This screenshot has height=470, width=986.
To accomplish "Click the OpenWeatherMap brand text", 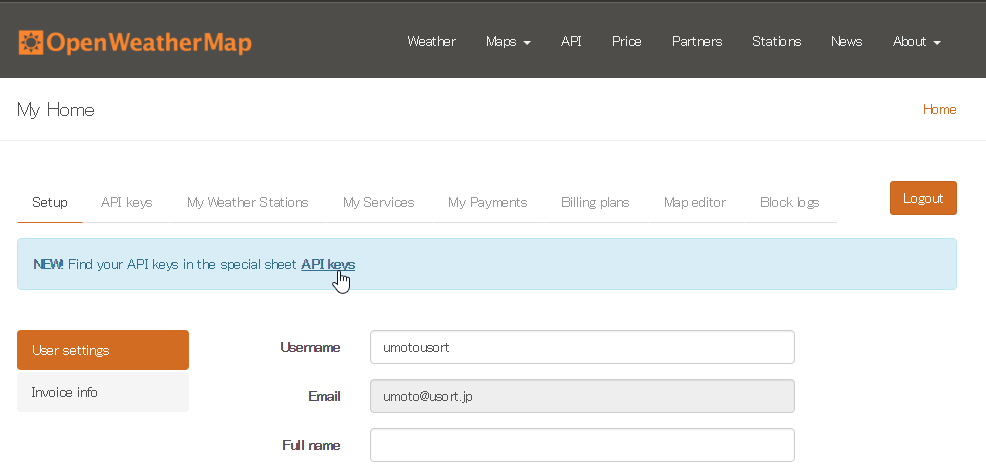I will point(149,43).
